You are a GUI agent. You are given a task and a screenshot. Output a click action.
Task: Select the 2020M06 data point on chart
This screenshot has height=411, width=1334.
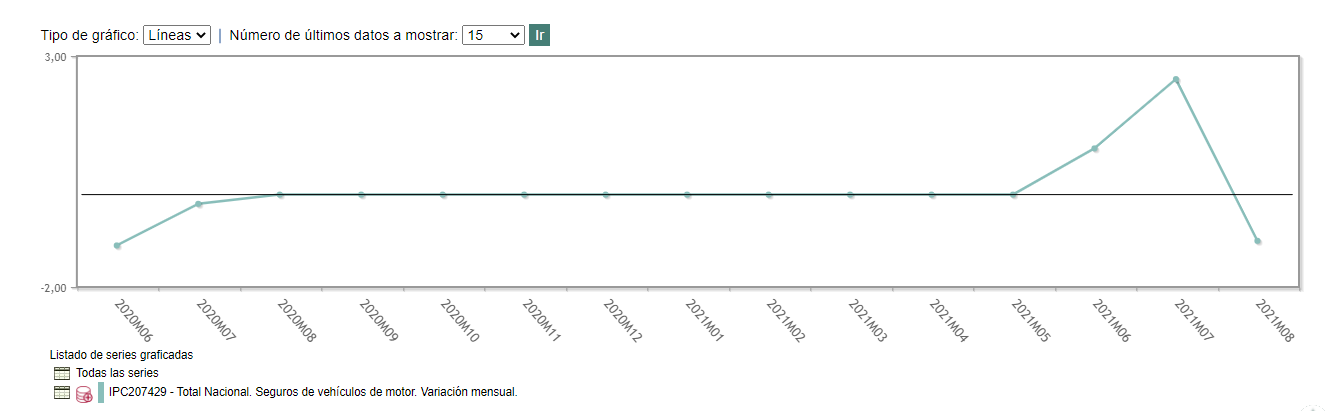point(117,245)
